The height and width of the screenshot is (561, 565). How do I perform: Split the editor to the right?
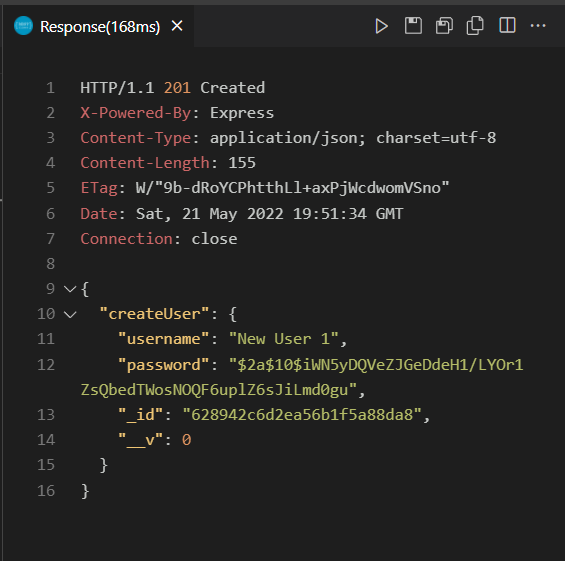pyautogui.click(x=507, y=25)
